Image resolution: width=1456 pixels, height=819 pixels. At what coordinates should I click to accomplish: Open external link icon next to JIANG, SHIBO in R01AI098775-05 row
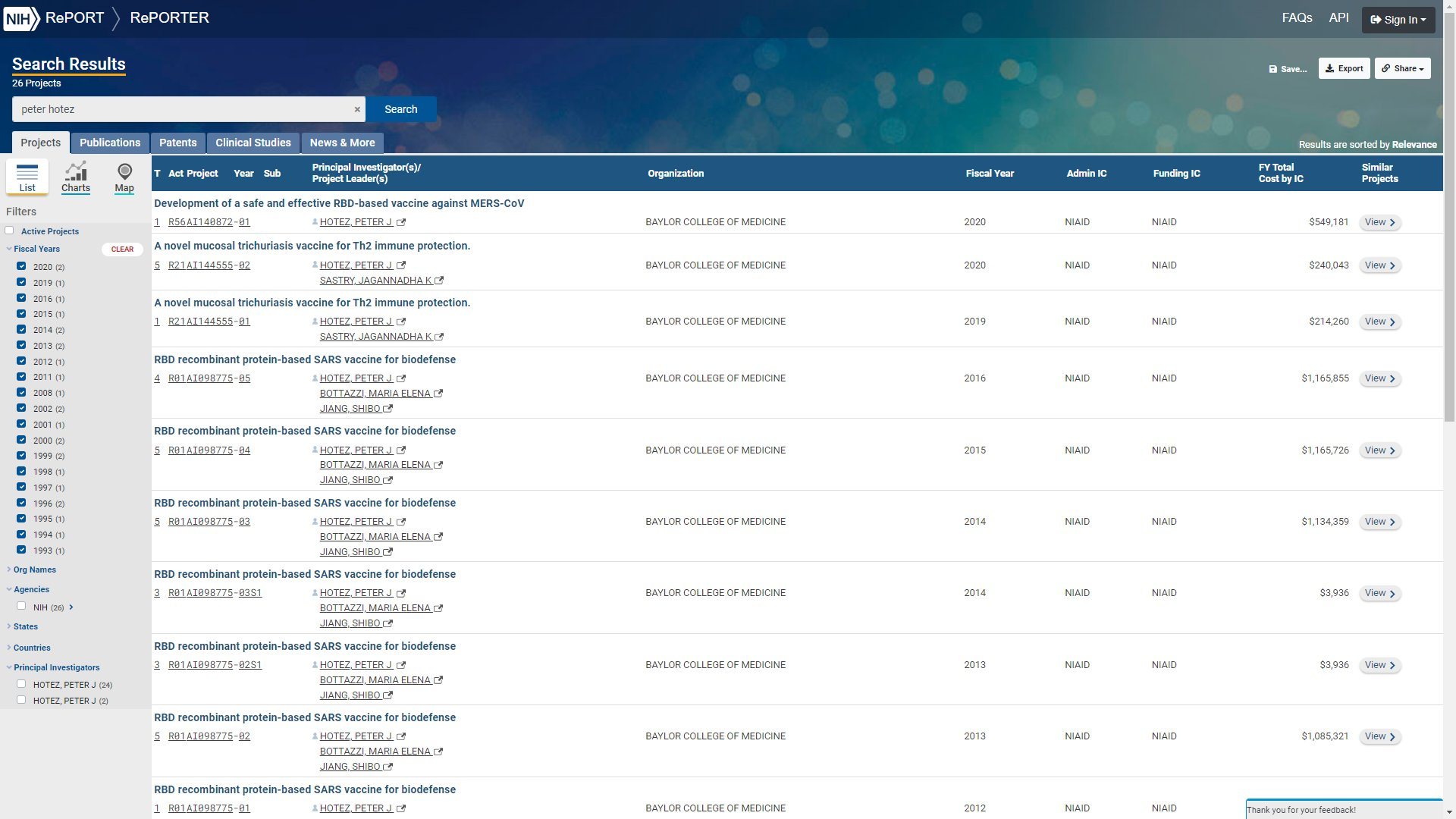tap(388, 409)
